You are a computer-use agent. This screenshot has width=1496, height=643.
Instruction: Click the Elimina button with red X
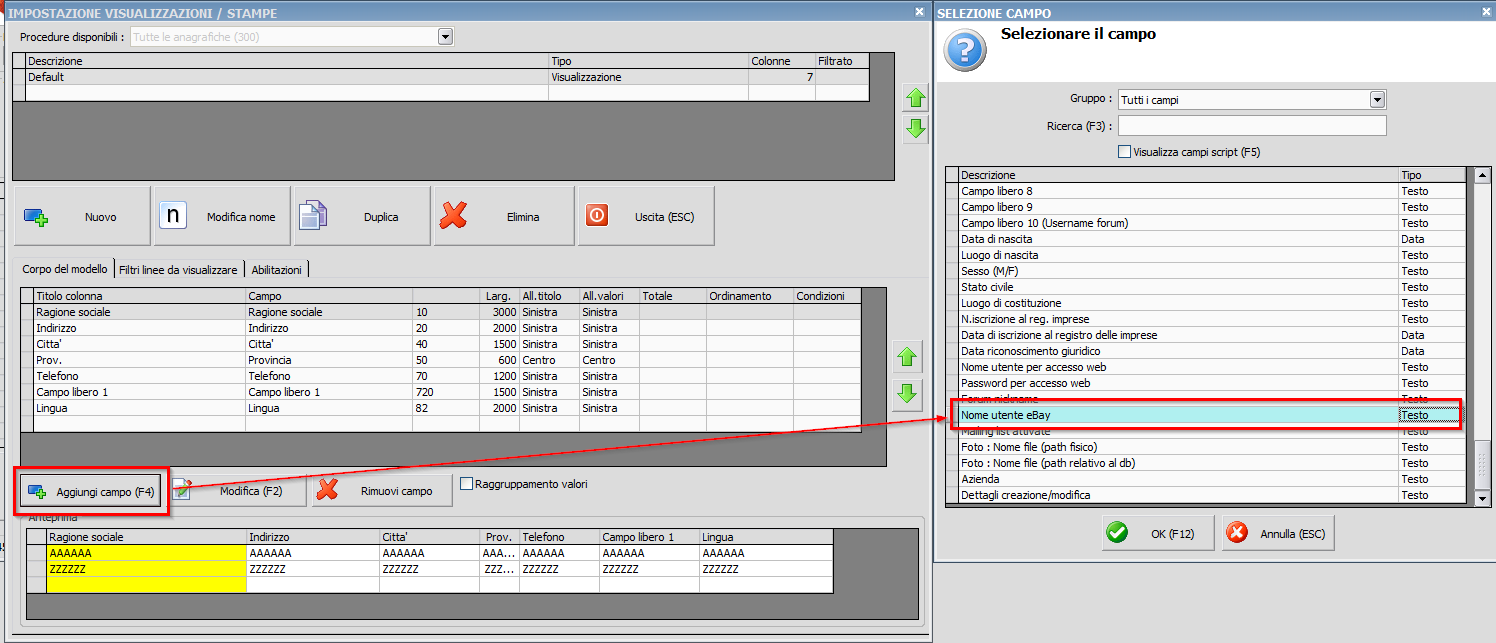504,216
